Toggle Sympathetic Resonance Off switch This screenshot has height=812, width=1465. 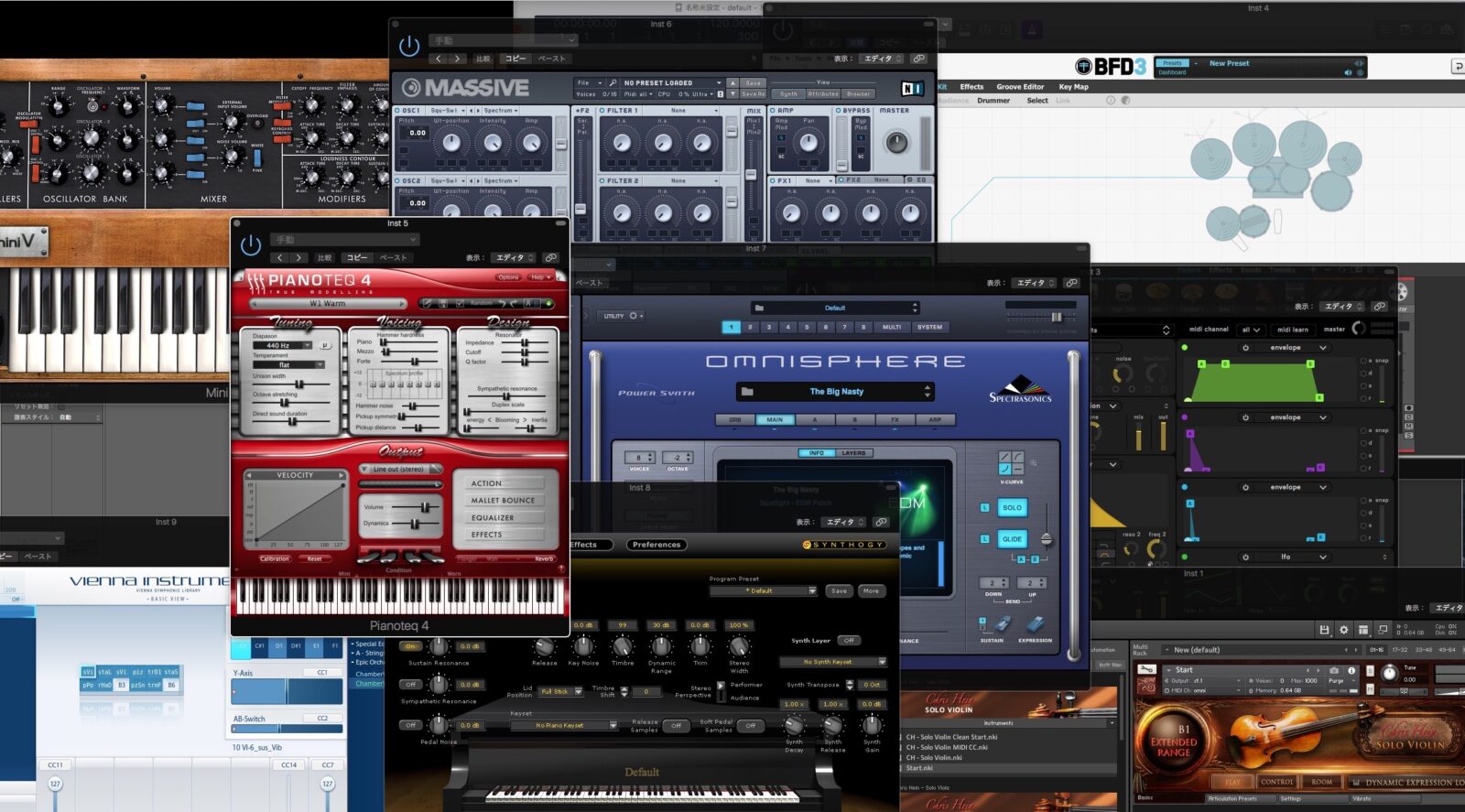(x=410, y=685)
